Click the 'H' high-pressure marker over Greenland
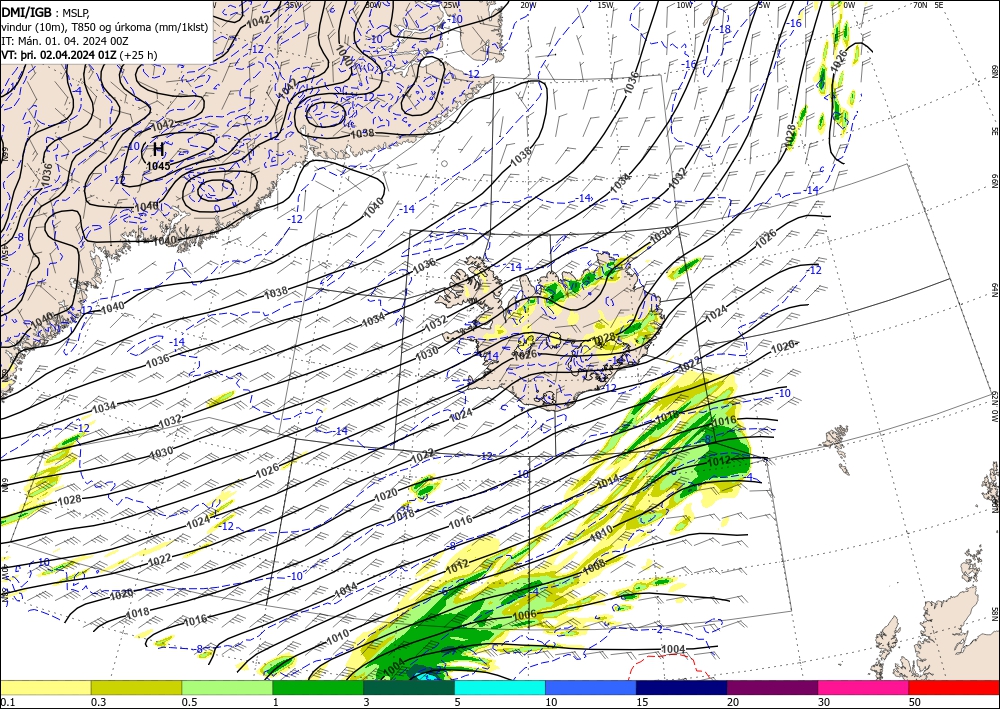The width and height of the screenshot is (1000, 709). click(x=158, y=150)
